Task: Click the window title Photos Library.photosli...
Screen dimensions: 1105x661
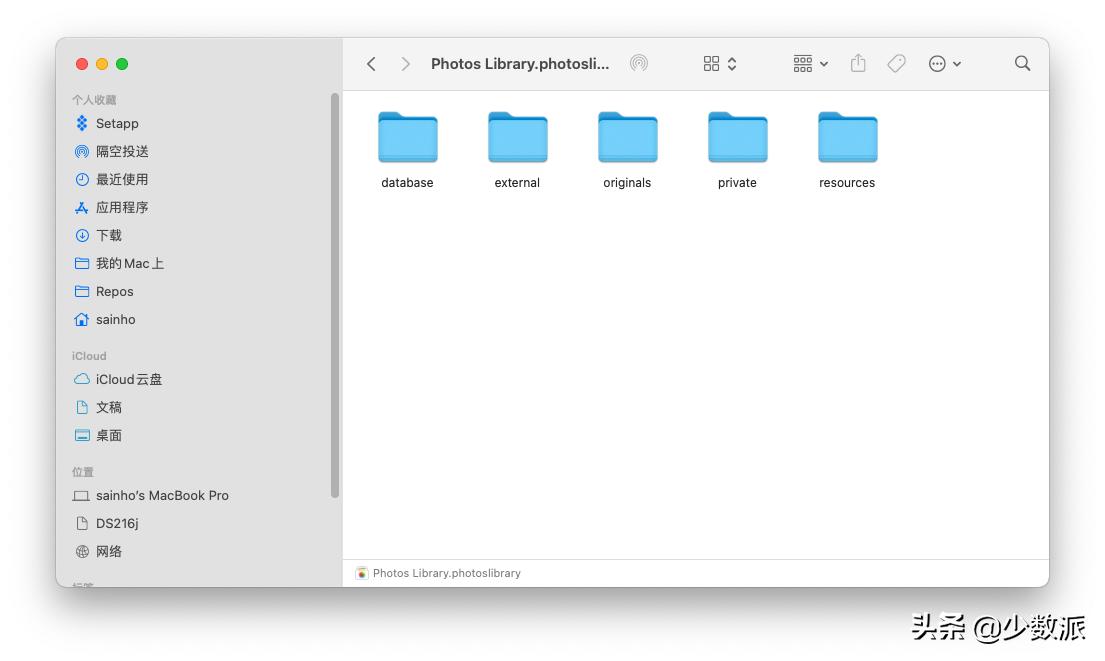Action: tap(520, 64)
